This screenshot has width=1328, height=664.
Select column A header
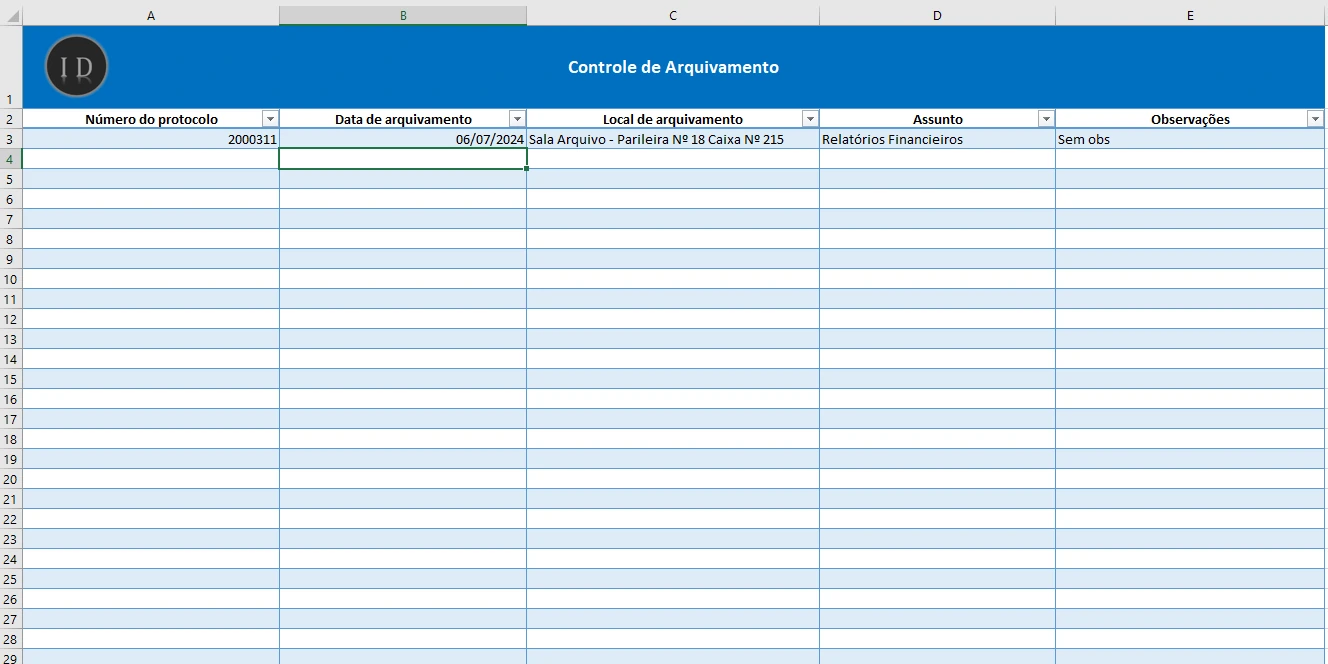(151, 14)
